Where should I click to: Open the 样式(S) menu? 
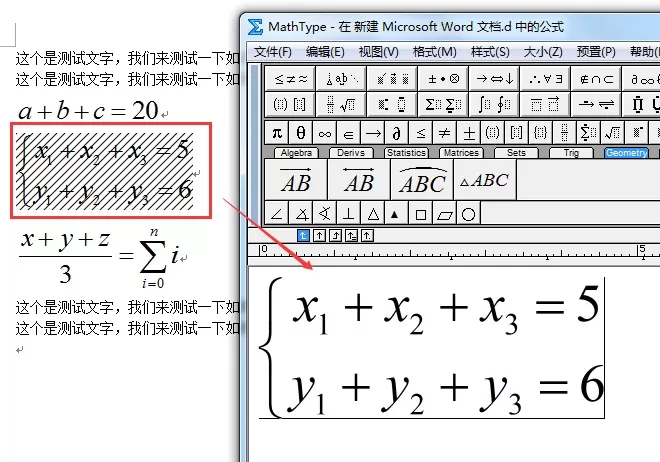pos(490,52)
